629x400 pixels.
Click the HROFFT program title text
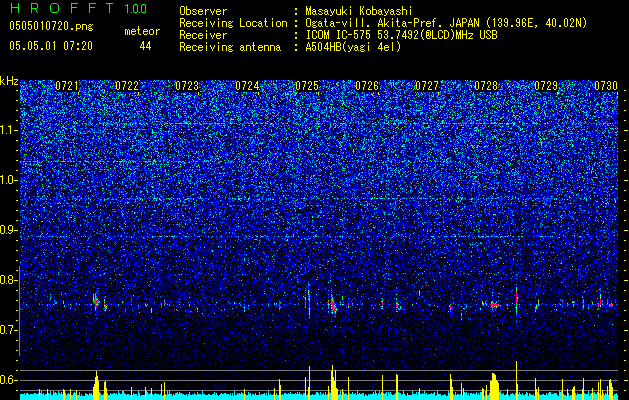(x=63, y=8)
